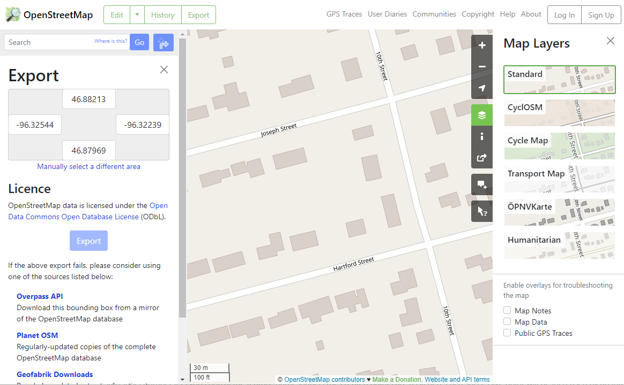
Task: Go to GPS Traces
Action: coord(344,14)
